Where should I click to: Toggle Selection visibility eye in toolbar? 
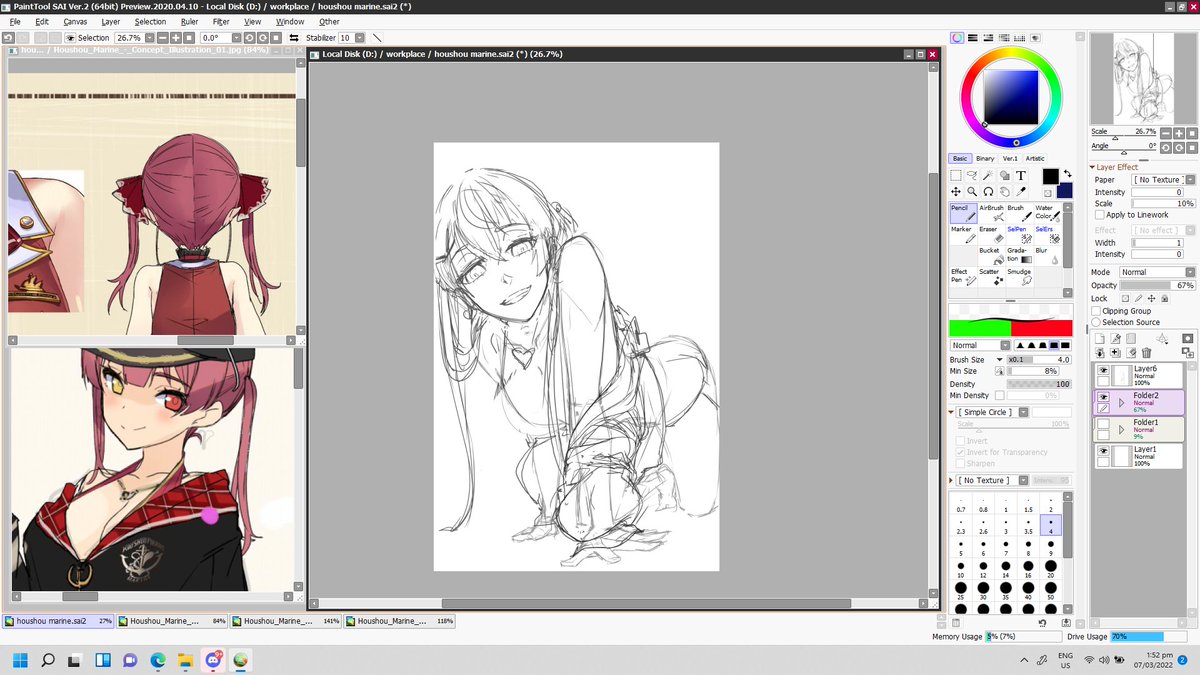tap(71, 37)
